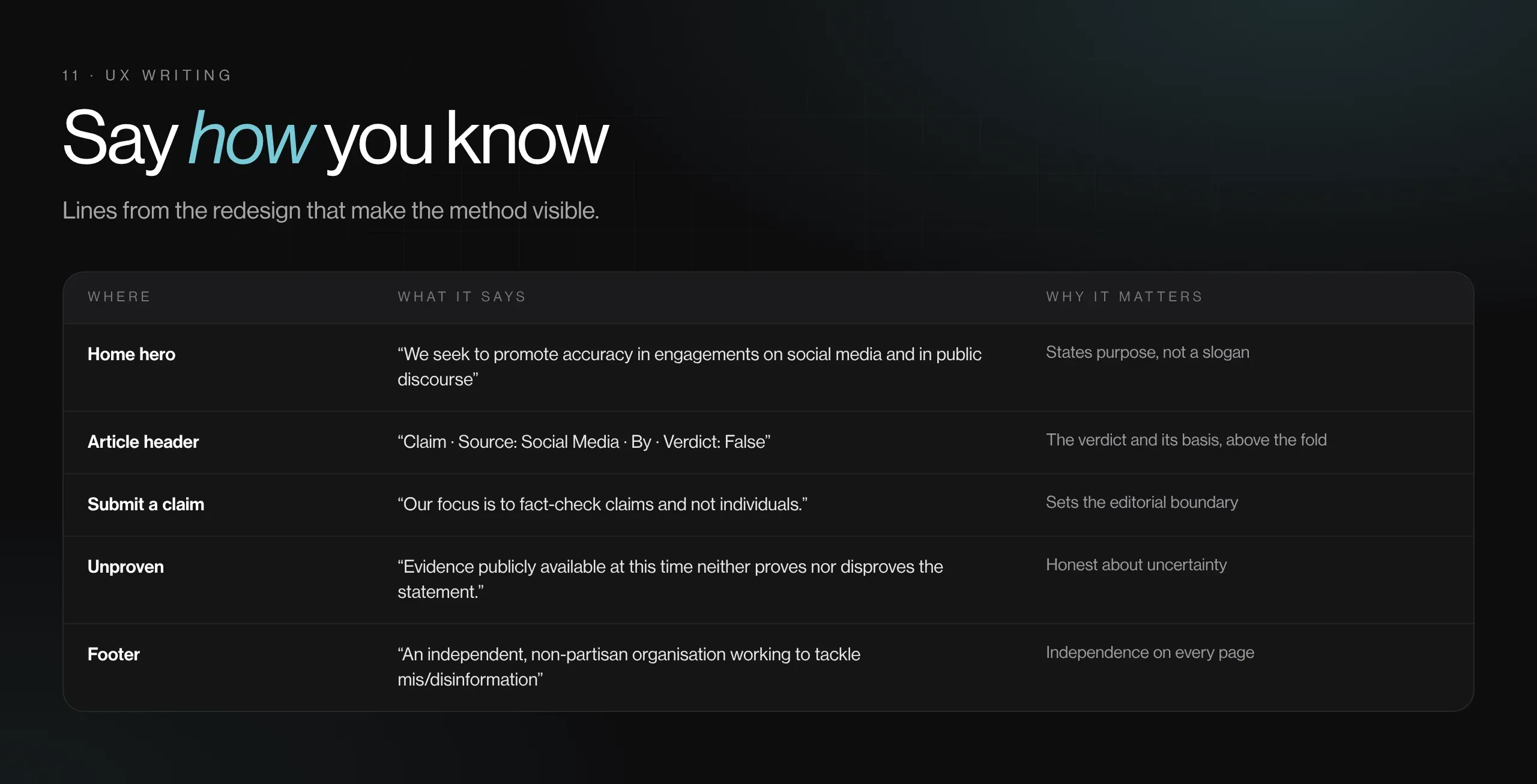This screenshot has height=784, width=1537.
Task: Click the 'Unproven' row label
Action: click(125, 567)
